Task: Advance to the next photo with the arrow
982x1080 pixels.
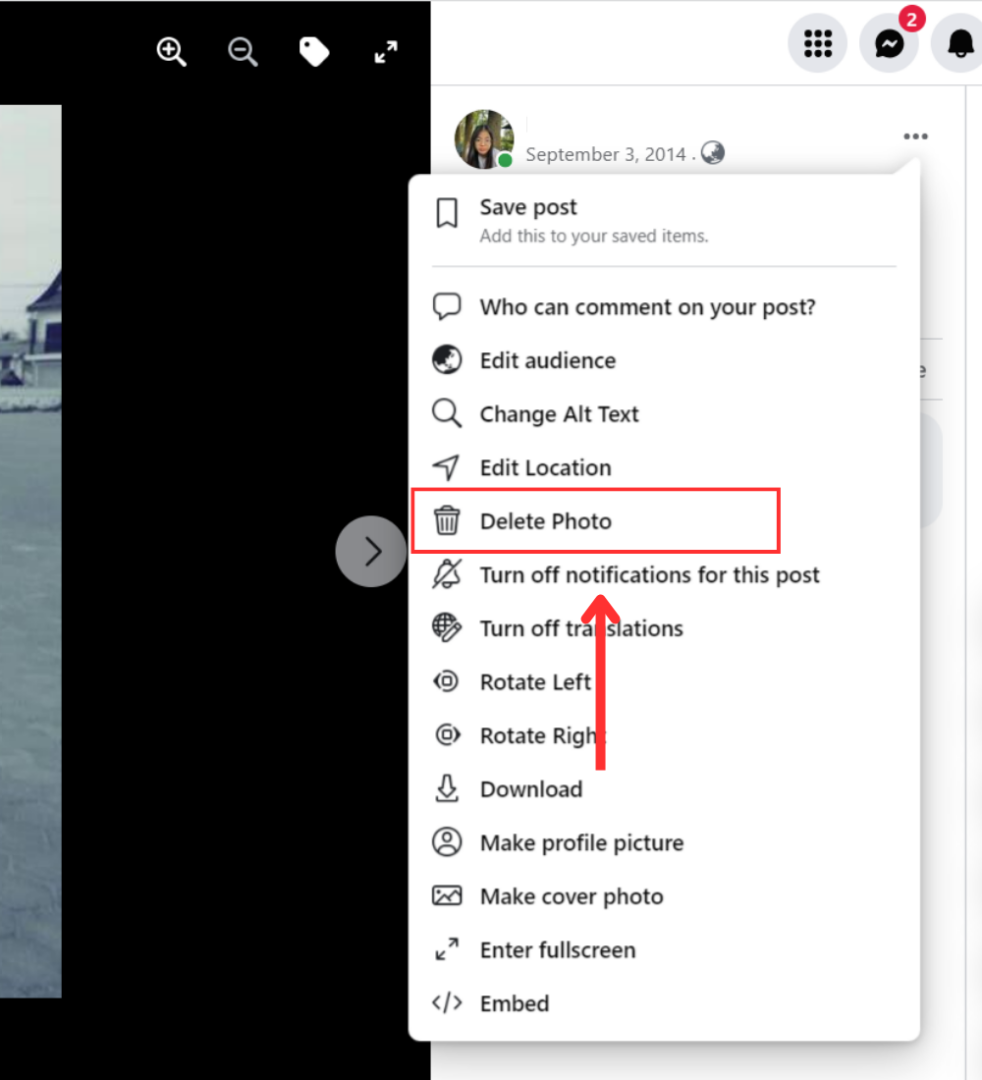Action: 371,551
